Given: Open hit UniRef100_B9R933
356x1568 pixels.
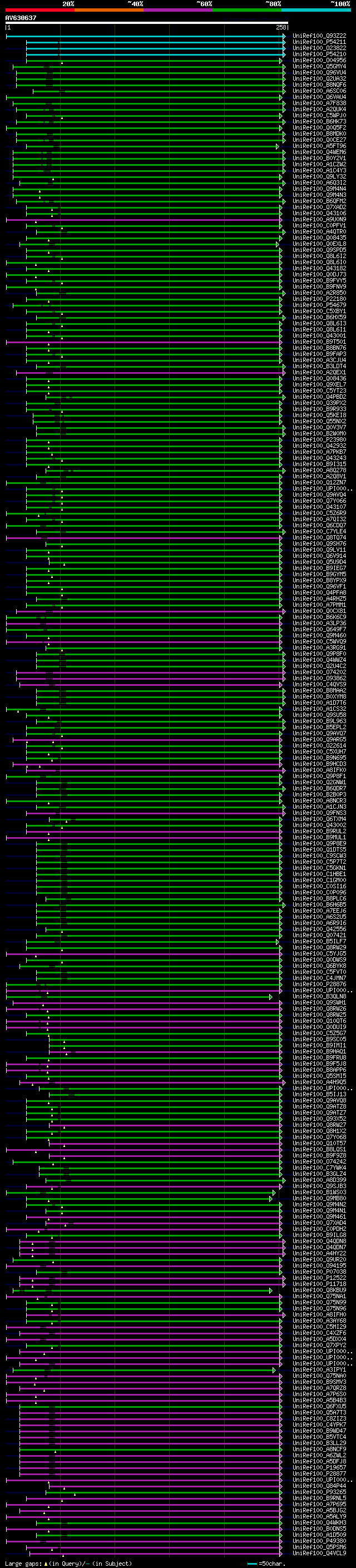Looking at the screenshot, I should (x=319, y=409).
